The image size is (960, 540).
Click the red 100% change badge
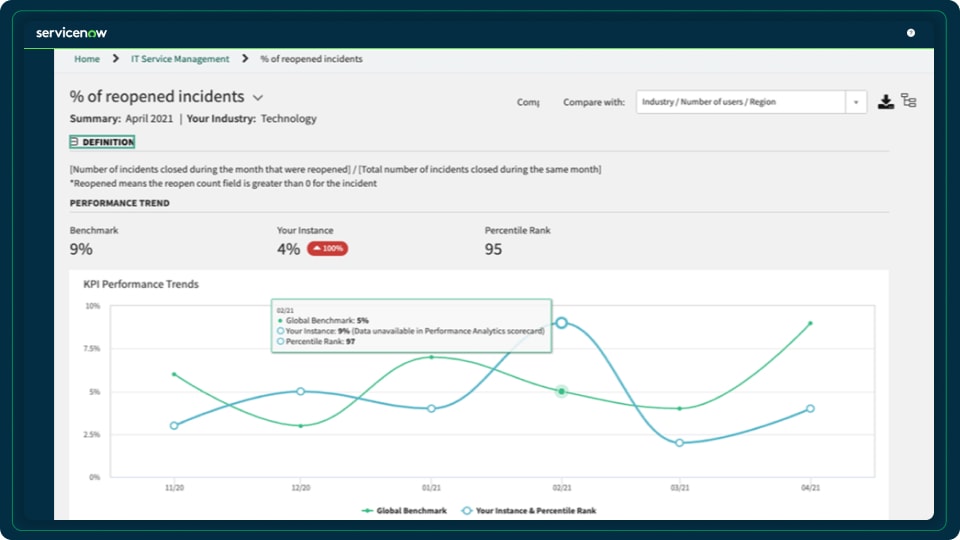[x=327, y=249]
